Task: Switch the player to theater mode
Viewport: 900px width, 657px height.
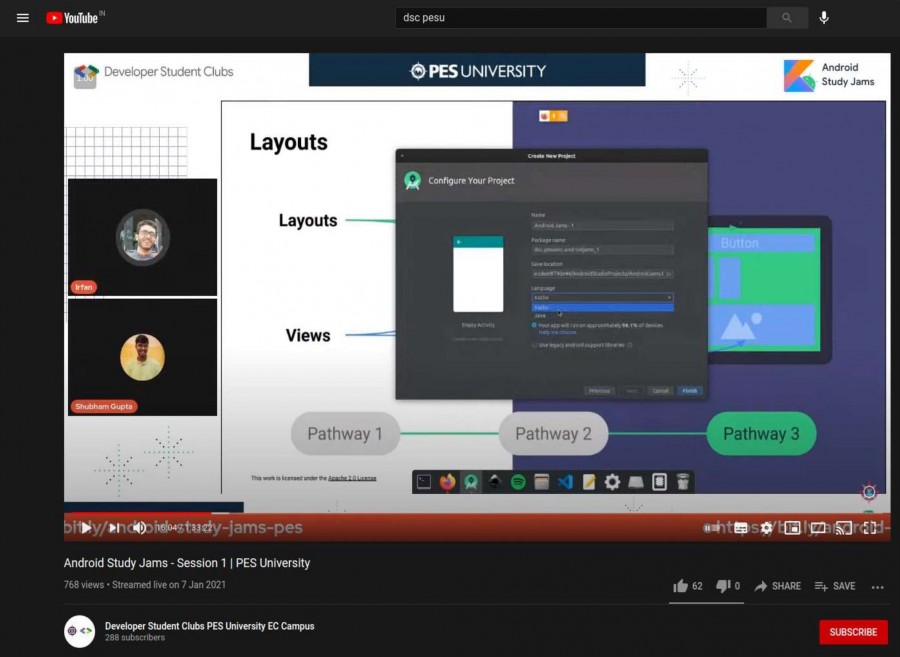Action: pos(818,528)
